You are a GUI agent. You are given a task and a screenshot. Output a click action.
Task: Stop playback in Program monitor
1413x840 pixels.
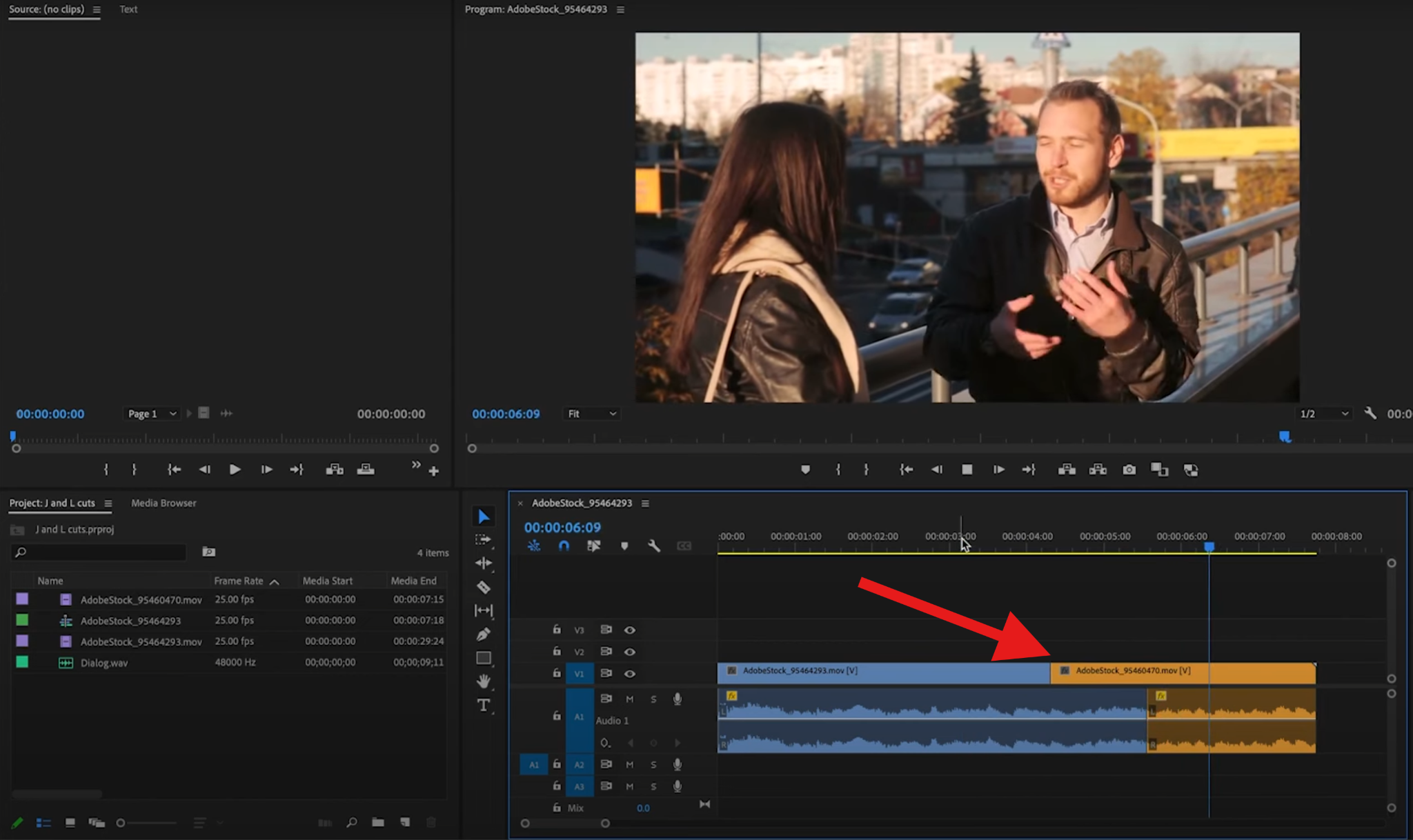click(x=967, y=470)
